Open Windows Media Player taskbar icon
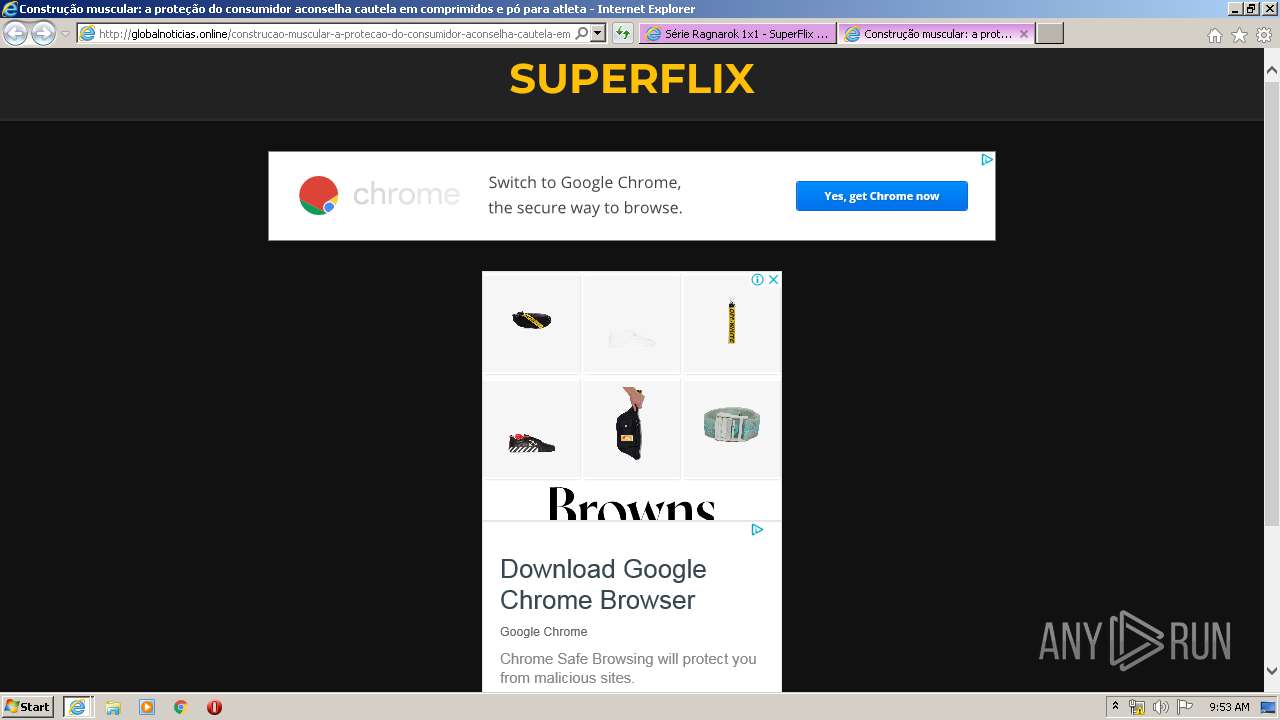Screen dimensions: 1280x720 147,707
